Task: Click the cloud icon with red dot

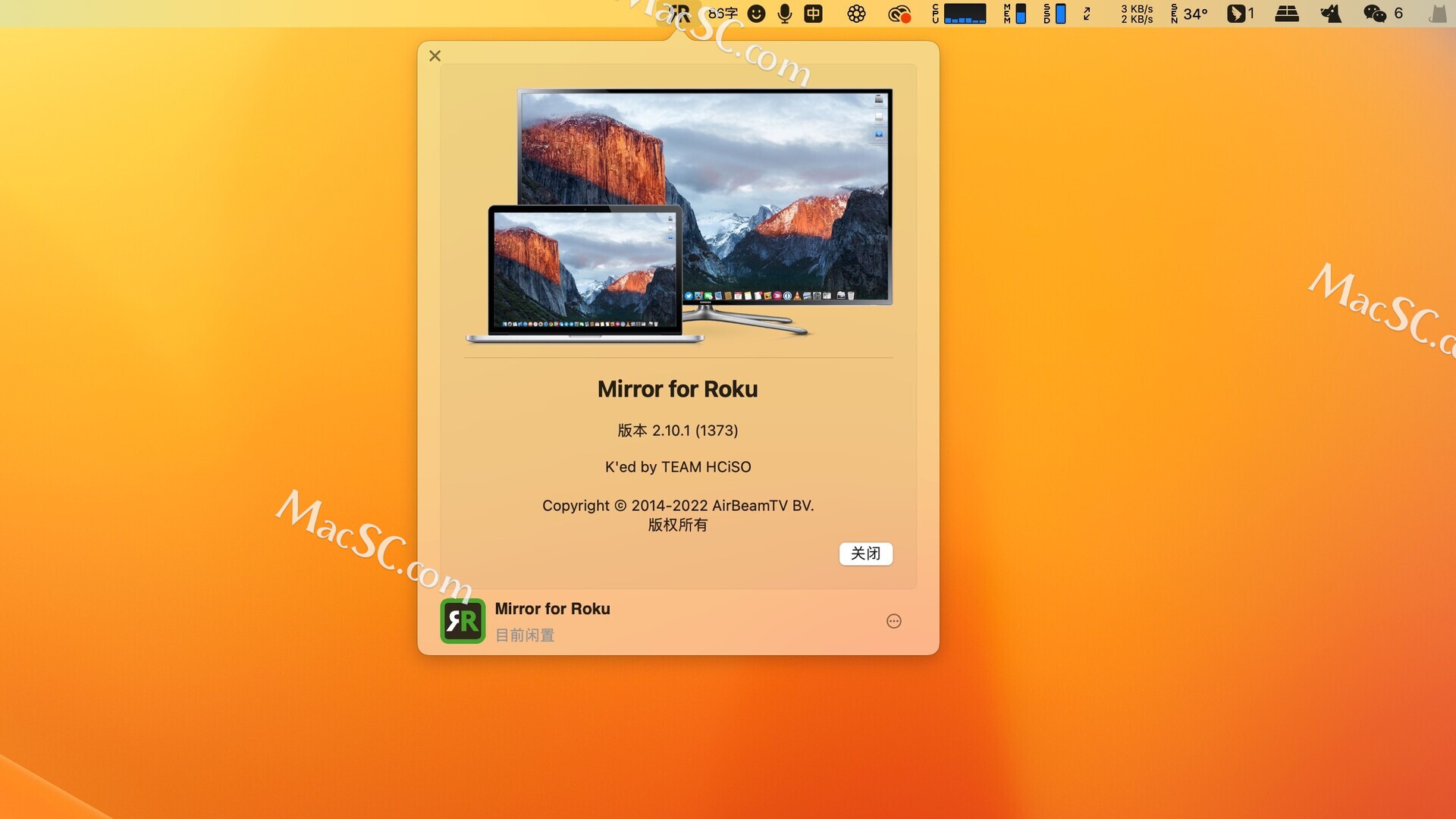Action: tap(899, 14)
